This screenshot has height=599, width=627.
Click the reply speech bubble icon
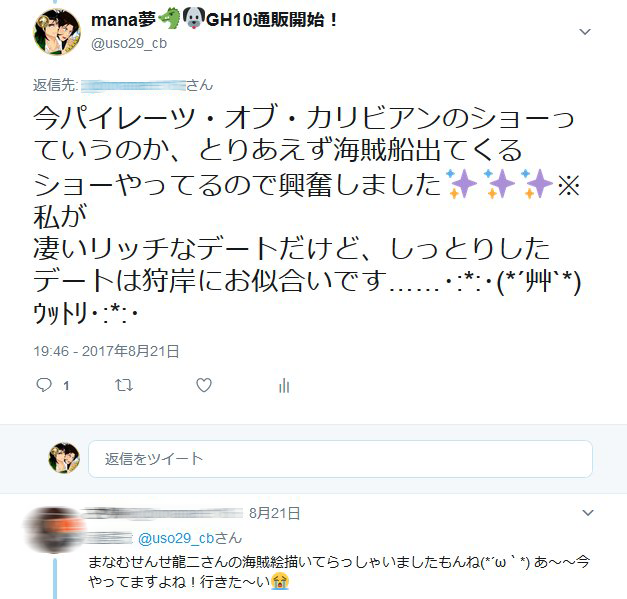click(44, 385)
